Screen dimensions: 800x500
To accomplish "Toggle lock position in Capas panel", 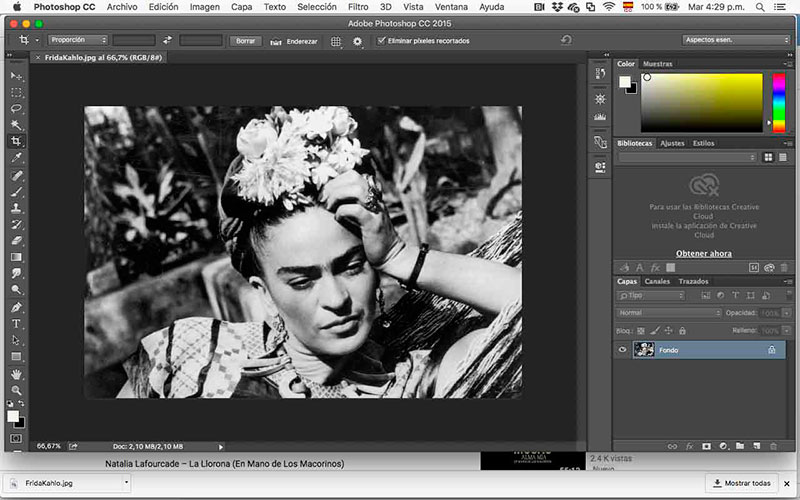I will pyautogui.click(x=668, y=331).
